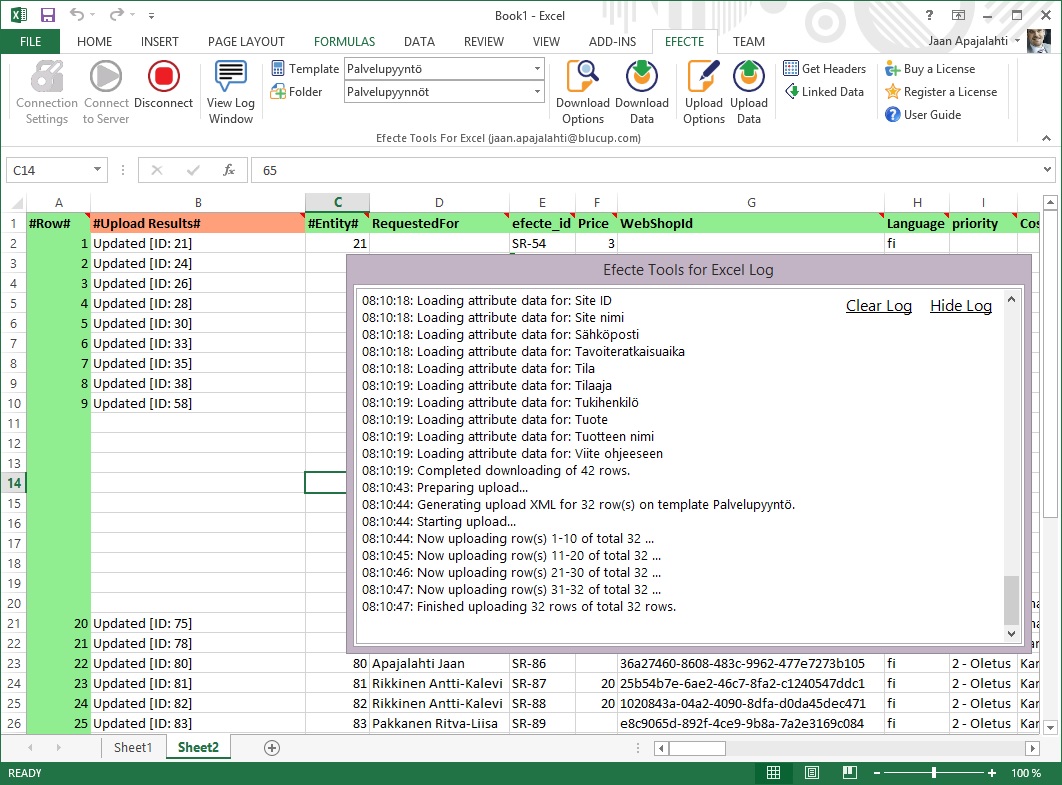This screenshot has height=785, width=1062.
Task: Click the log window scrollbar thumb
Action: 1011,599
